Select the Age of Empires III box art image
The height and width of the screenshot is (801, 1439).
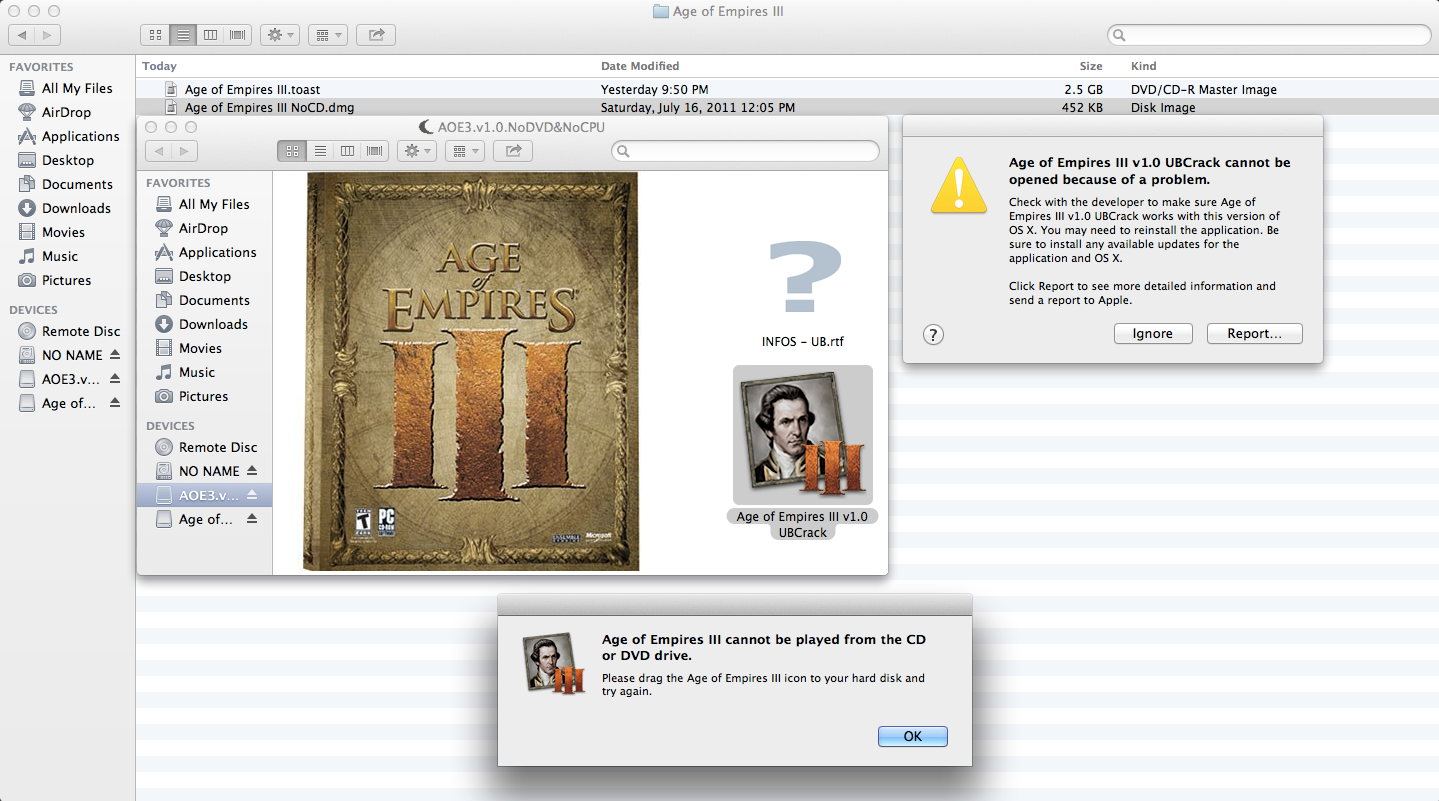(471, 371)
